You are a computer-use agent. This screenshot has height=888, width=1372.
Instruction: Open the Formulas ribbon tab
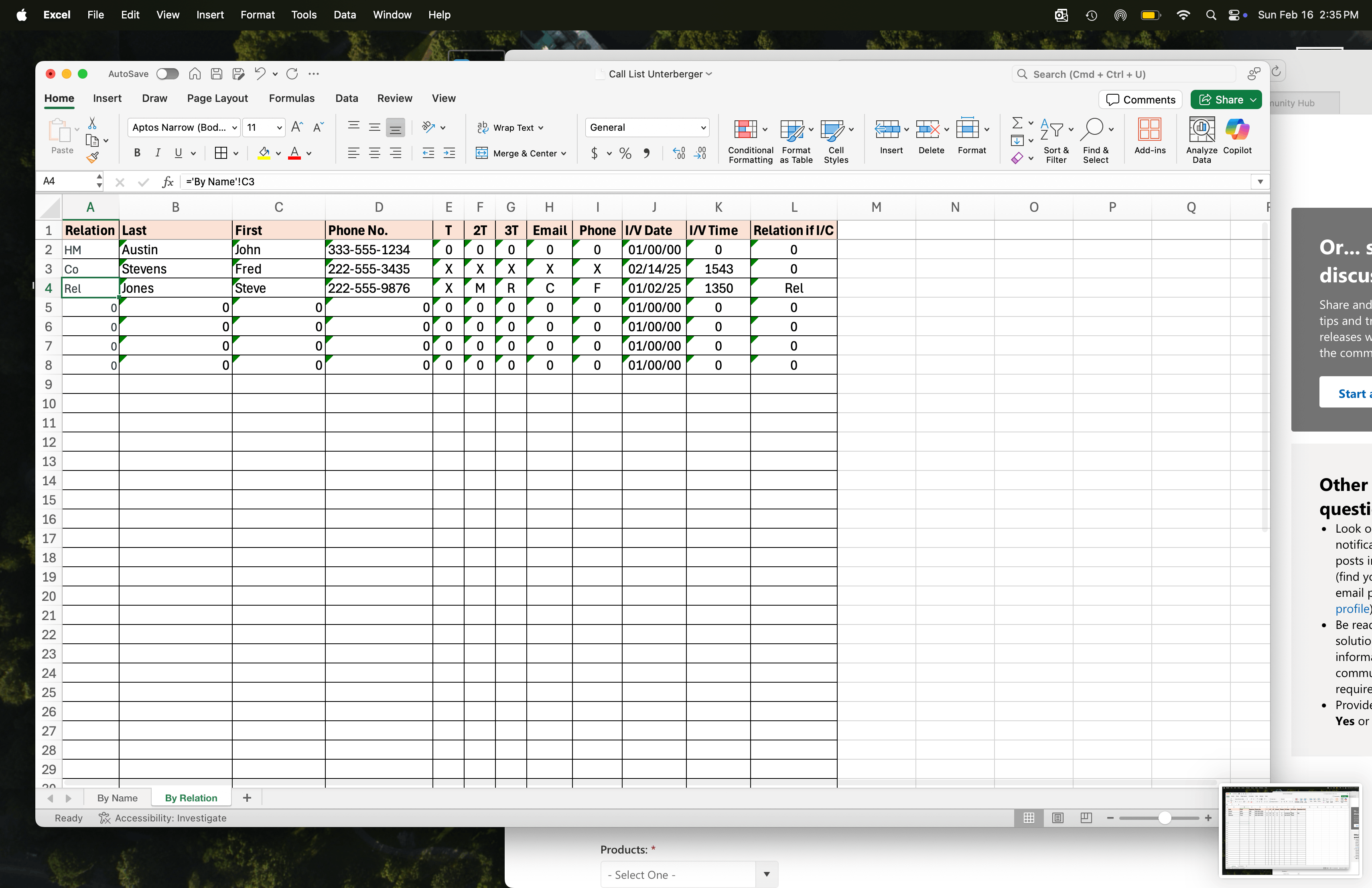click(x=292, y=99)
